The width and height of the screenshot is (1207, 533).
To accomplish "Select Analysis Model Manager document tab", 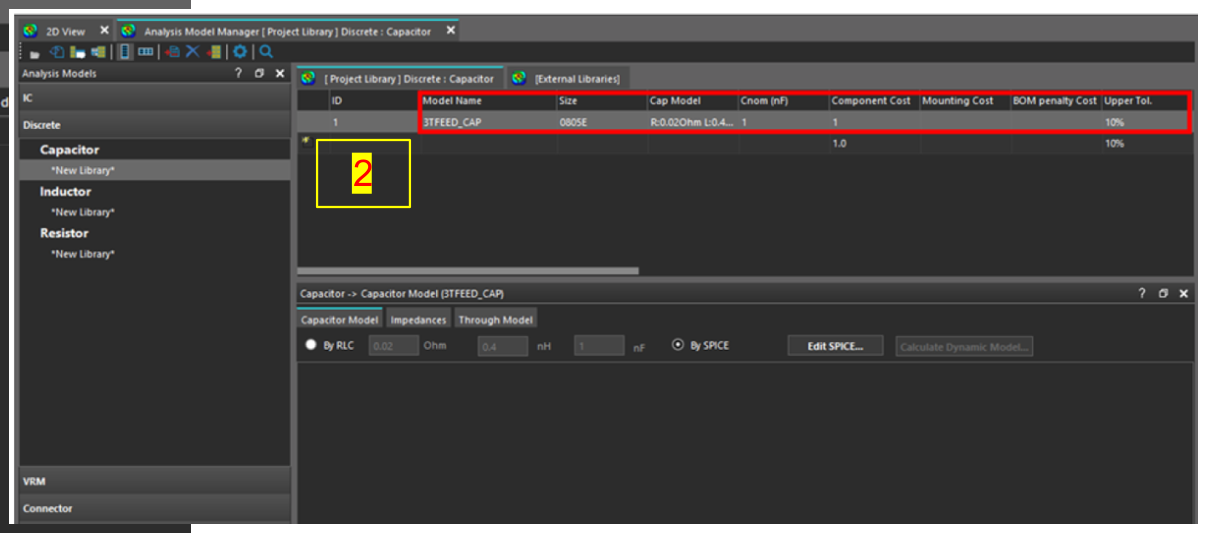I will [x=288, y=31].
